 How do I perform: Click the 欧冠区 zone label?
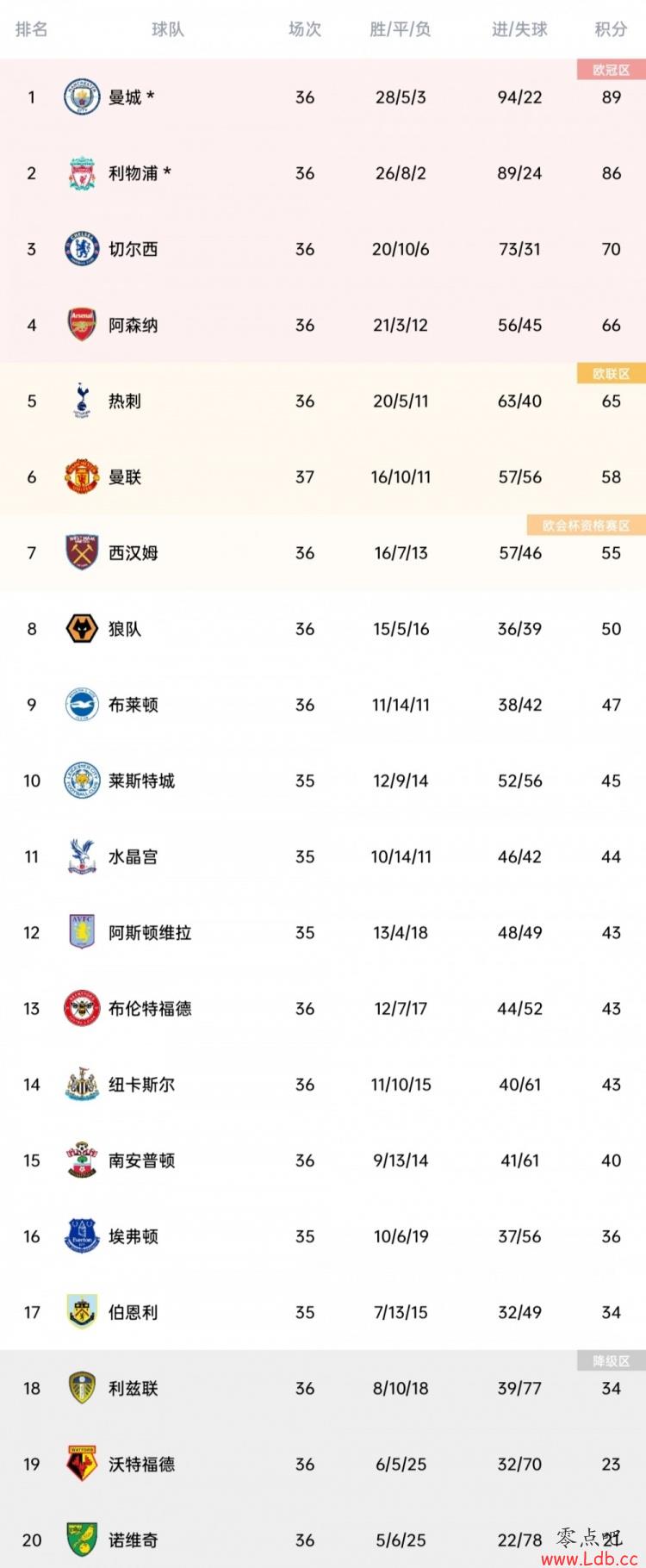[612, 70]
